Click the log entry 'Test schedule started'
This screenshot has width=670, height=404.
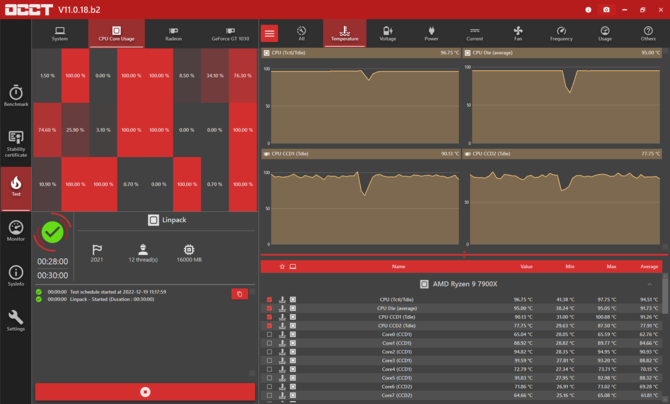[118, 292]
